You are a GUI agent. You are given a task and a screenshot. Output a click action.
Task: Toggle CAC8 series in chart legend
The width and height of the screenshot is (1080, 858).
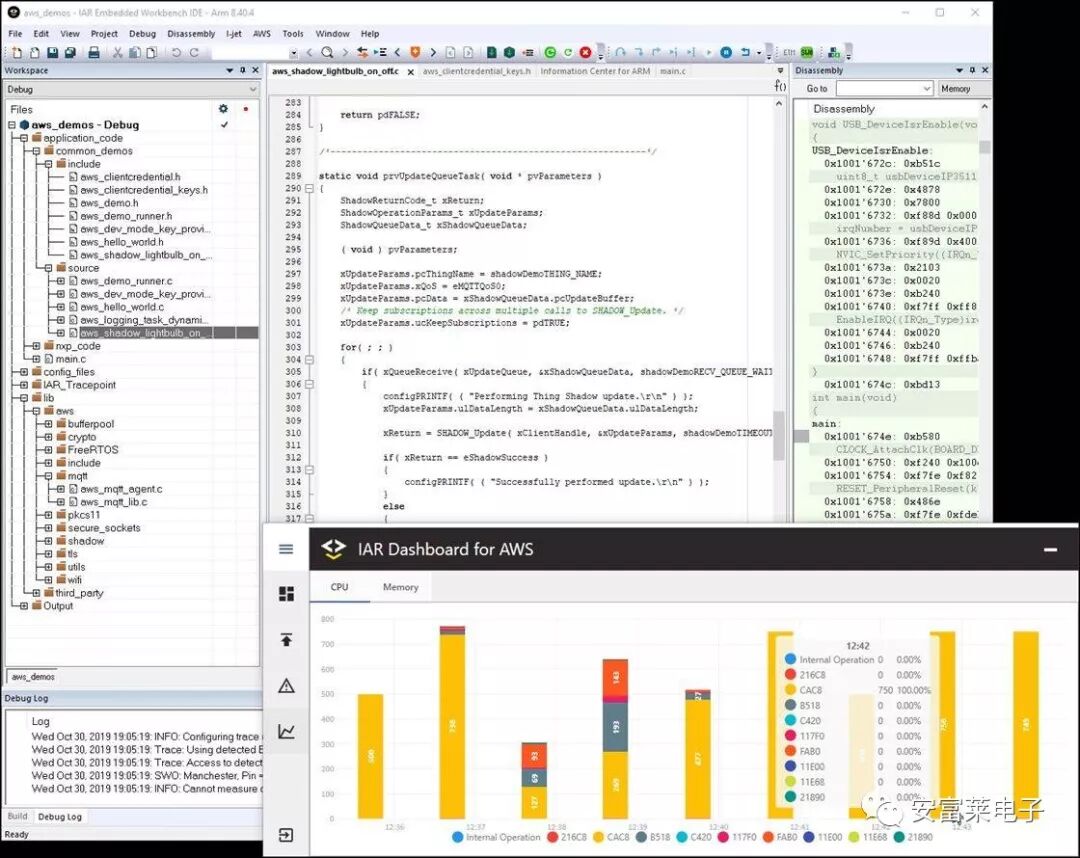[602, 837]
